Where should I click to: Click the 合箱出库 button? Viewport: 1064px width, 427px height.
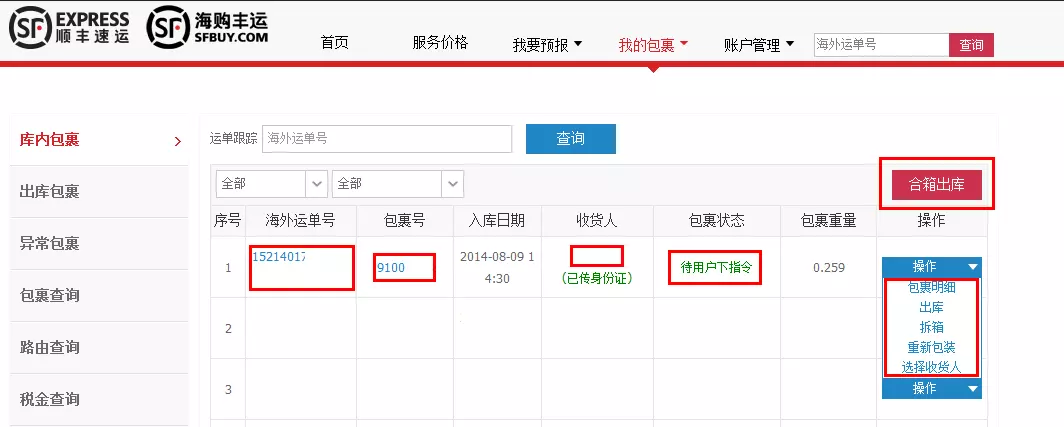[x=936, y=185]
